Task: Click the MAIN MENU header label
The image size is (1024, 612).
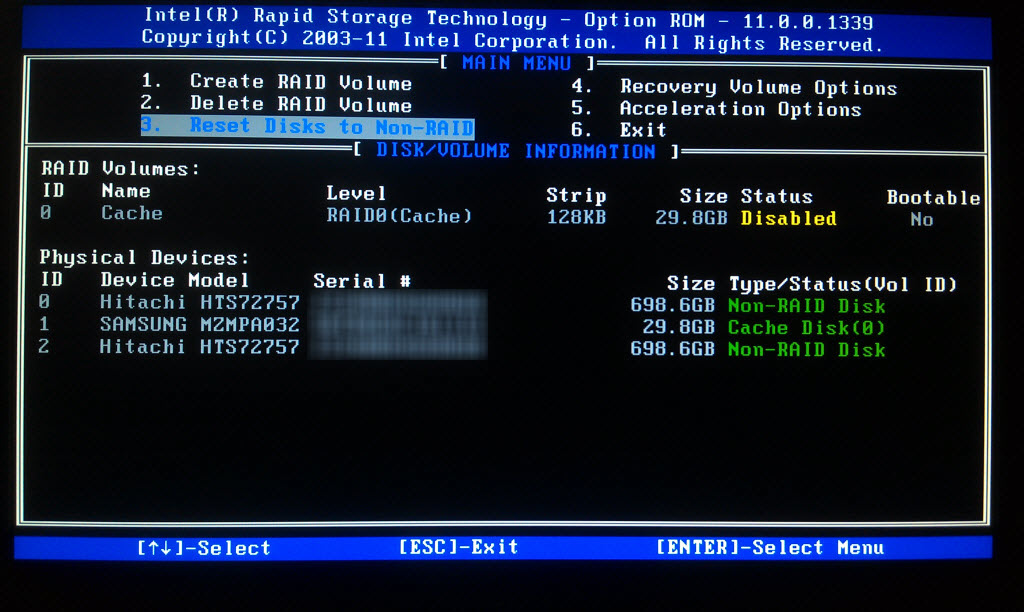Action: tap(517, 63)
